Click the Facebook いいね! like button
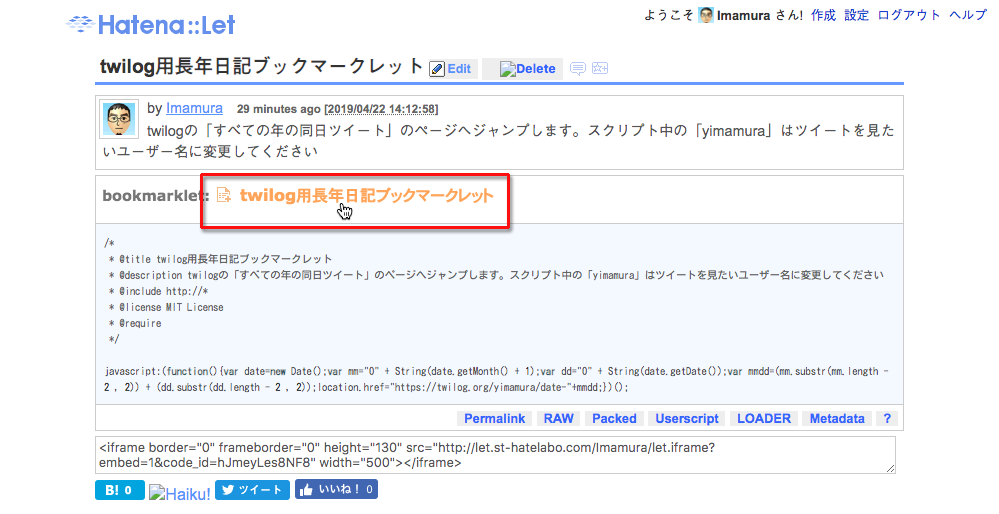The image size is (999, 514). pyautogui.click(x=336, y=489)
